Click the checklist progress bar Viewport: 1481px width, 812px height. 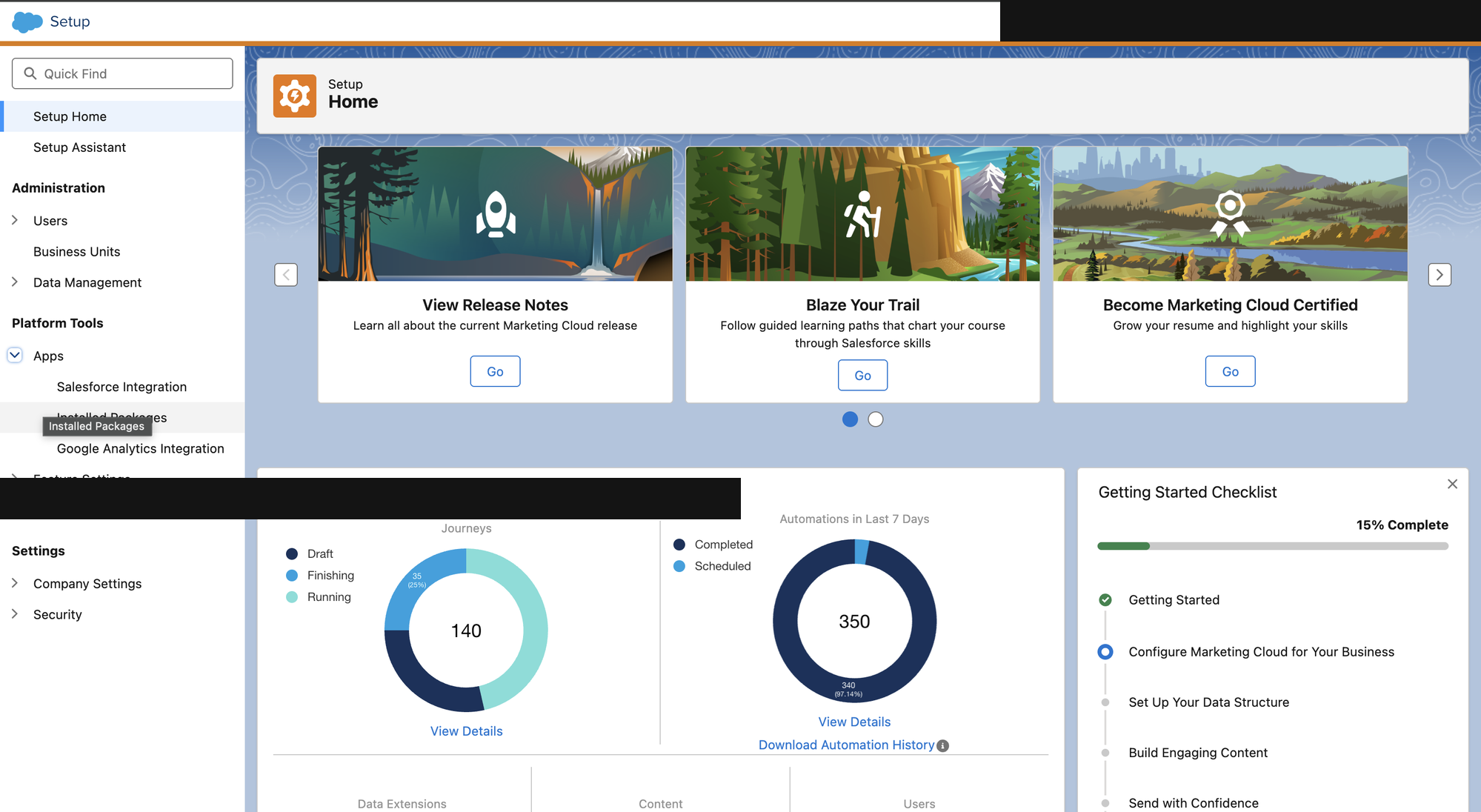point(1272,546)
